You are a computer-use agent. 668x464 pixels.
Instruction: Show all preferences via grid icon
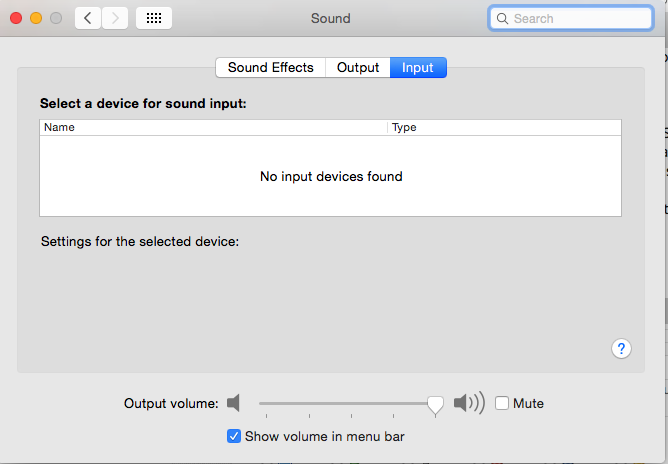point(154,18)
